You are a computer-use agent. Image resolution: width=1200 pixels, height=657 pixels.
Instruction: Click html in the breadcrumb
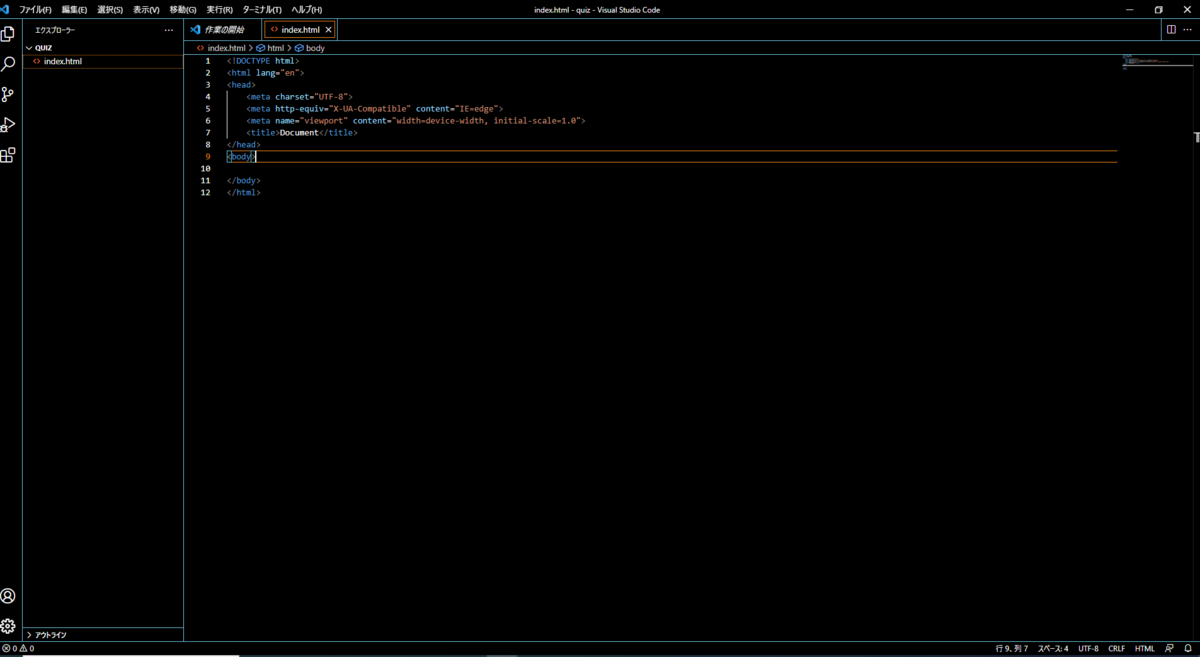tap(275, 48)
